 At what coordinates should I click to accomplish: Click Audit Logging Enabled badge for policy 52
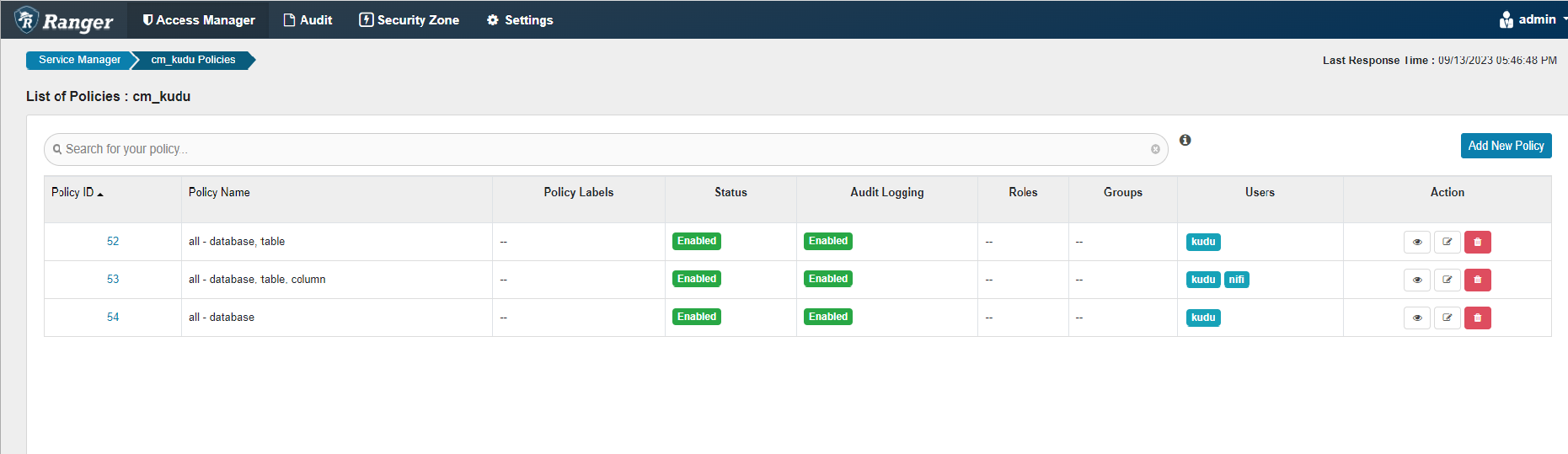tap(828, 241)
